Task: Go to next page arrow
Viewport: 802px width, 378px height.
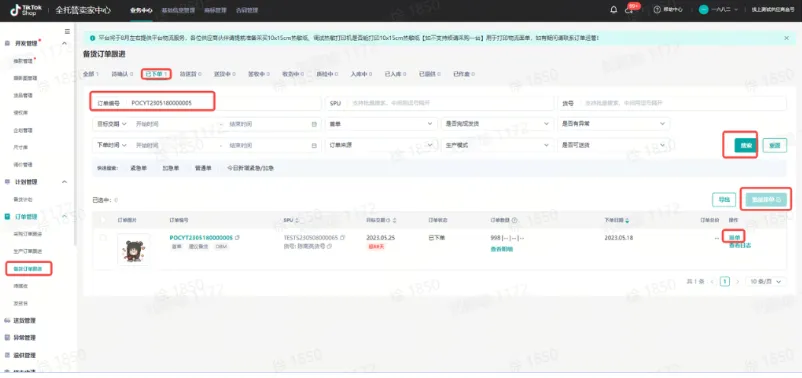Action: [737, 281]
